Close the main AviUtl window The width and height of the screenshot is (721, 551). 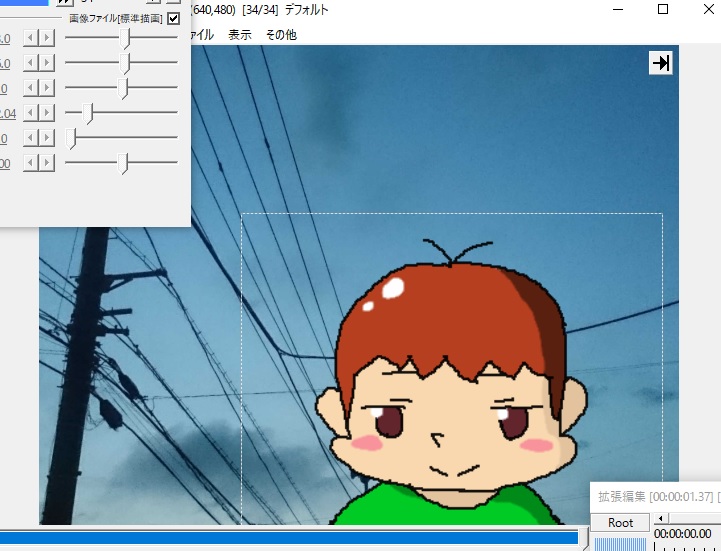[709, 9]
